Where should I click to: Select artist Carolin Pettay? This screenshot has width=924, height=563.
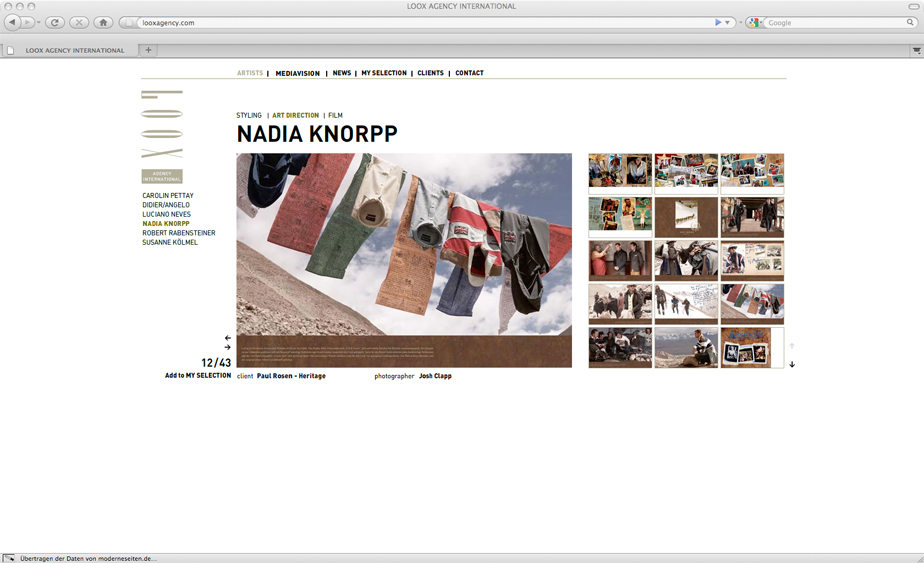click(x=168, y=196)
